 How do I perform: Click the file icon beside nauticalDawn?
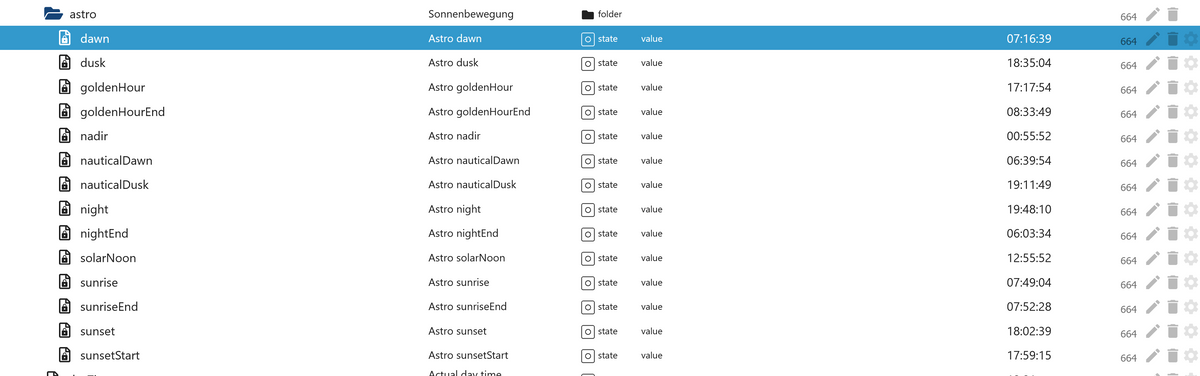pyautogui.click(x=64, y=161)
